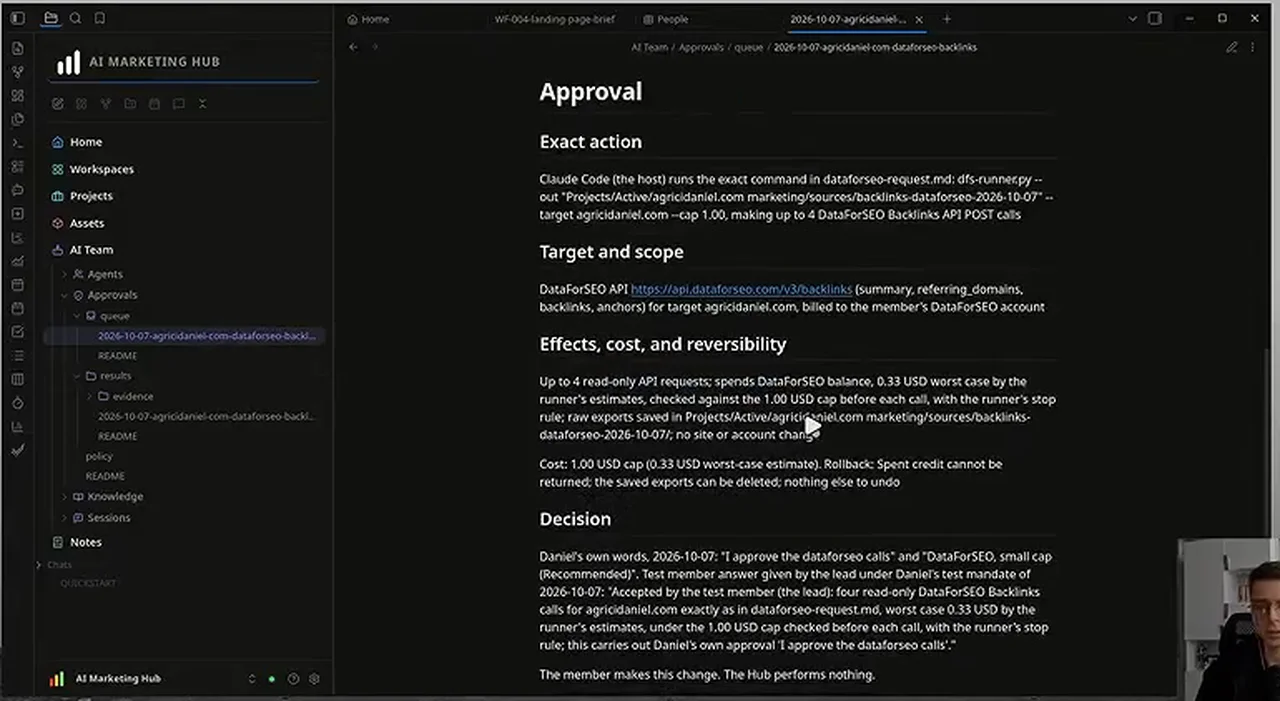
Task: Open the settings gear icon
Action: pos(314,678)
